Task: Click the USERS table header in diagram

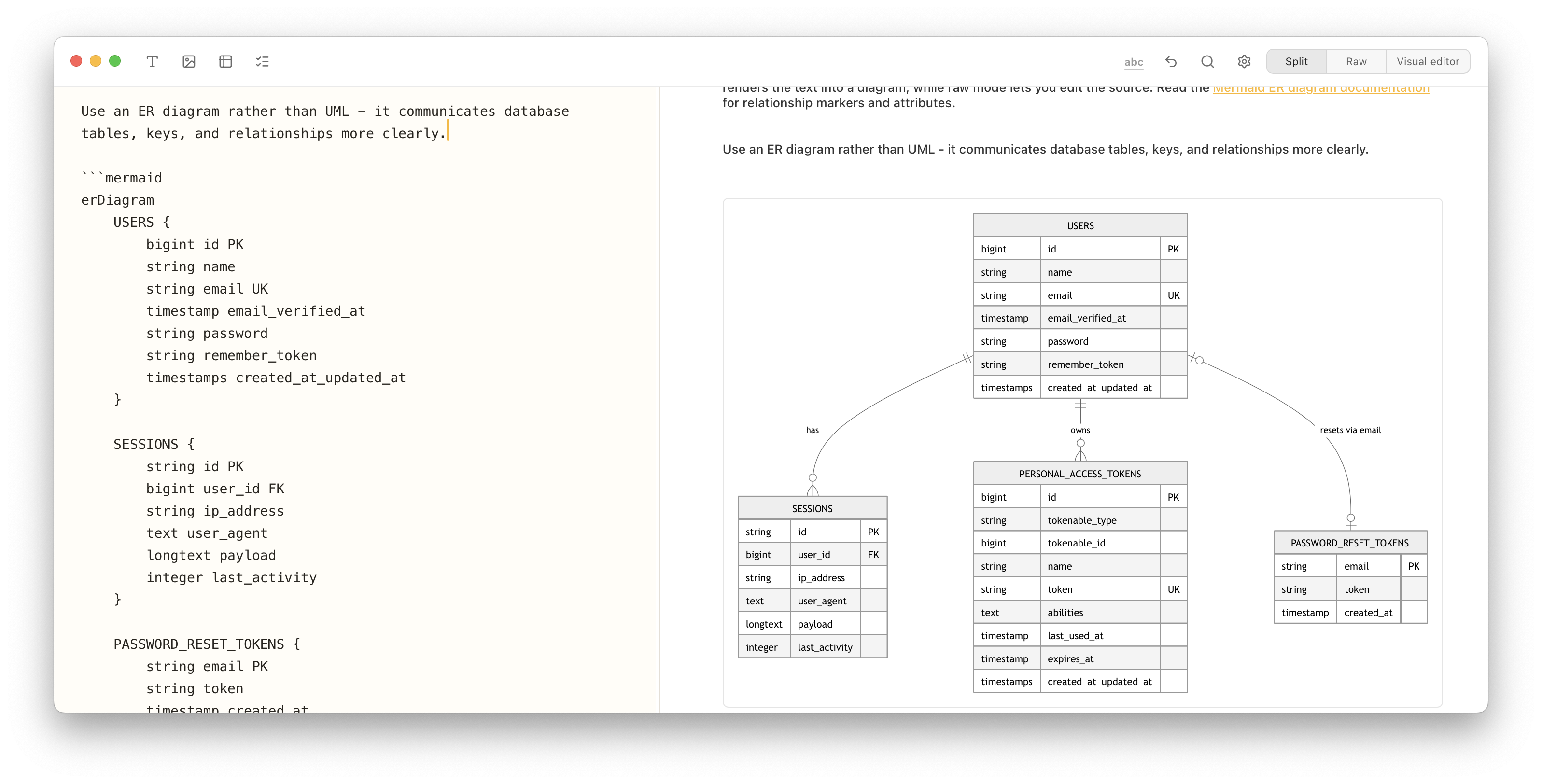Action: [x=1080, y=225]
